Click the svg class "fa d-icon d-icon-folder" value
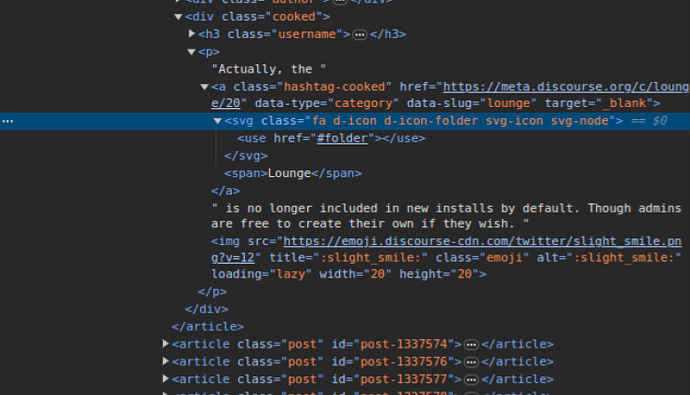Screen dimensions: 690x395 [x=460, y=121]
